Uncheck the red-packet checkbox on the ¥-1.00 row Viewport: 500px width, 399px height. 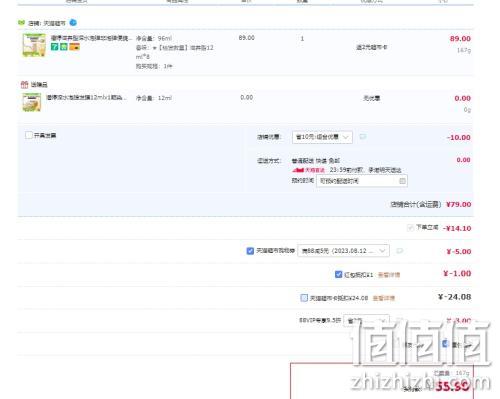(x=338, y=274)
